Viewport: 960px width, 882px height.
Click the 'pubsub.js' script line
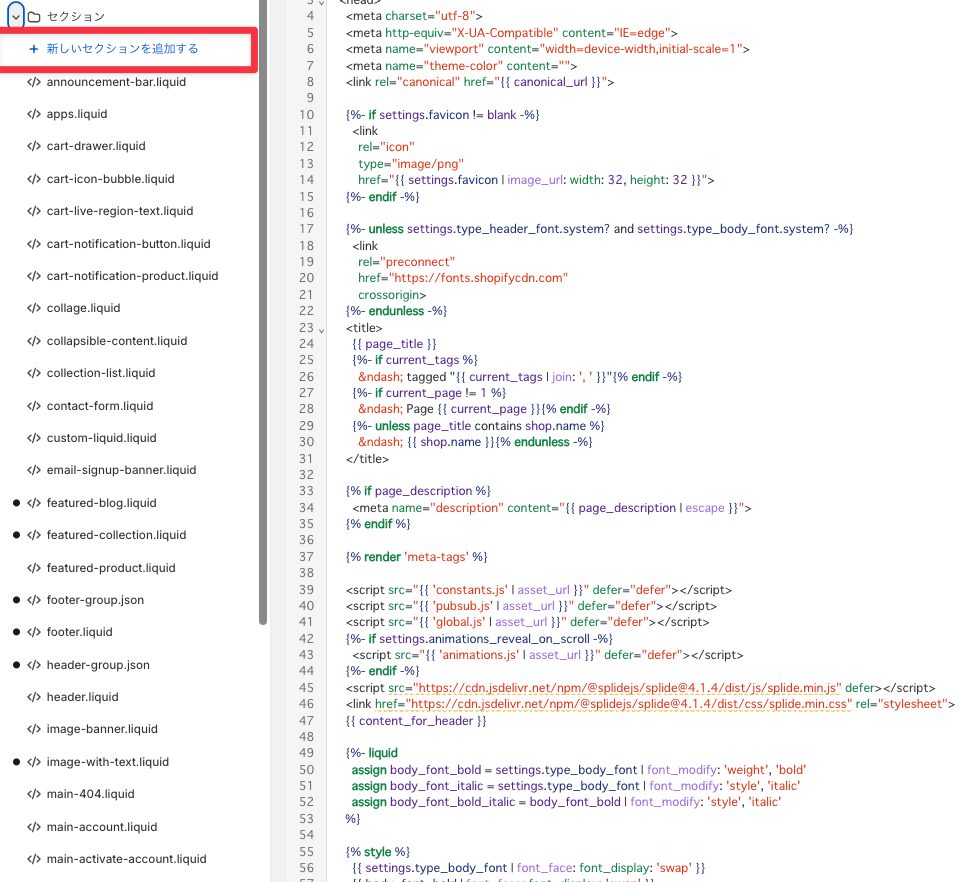point(531,606)
